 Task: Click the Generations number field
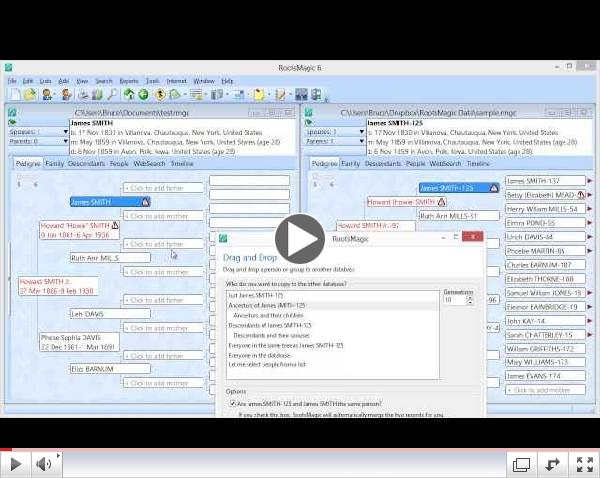click(x=454, y=300)
